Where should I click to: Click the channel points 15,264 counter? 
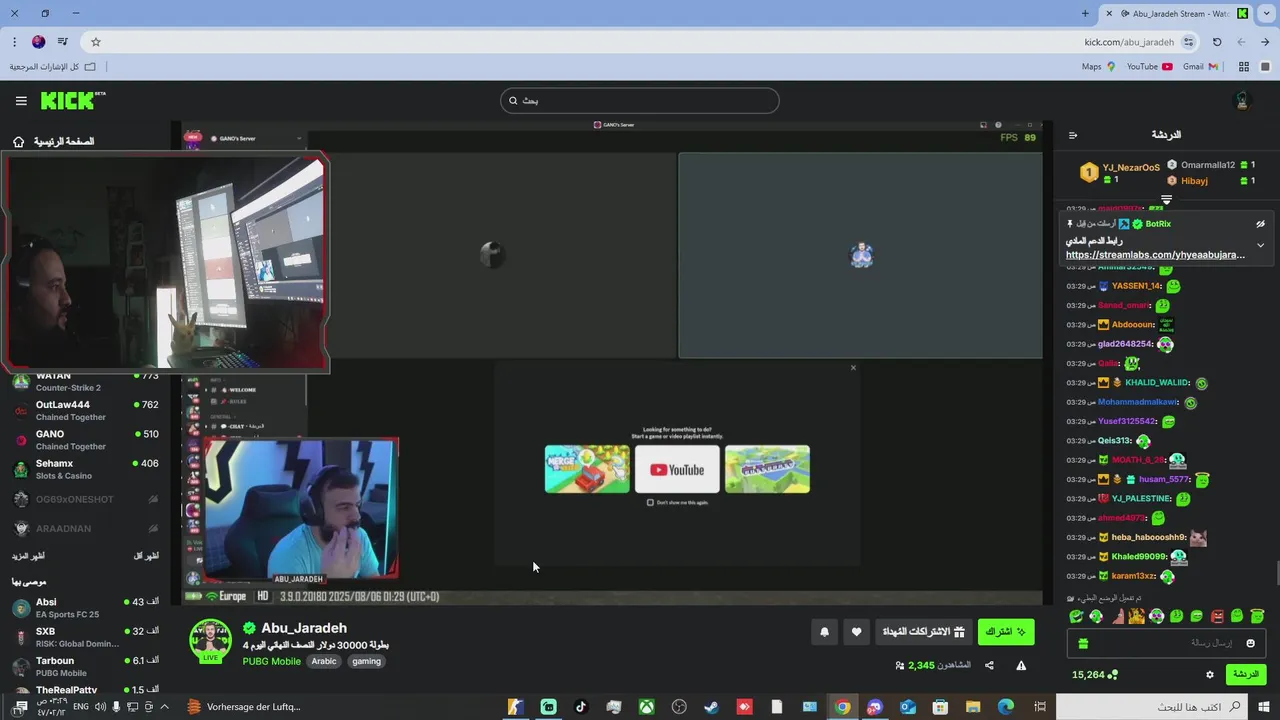pos(1094,675)
